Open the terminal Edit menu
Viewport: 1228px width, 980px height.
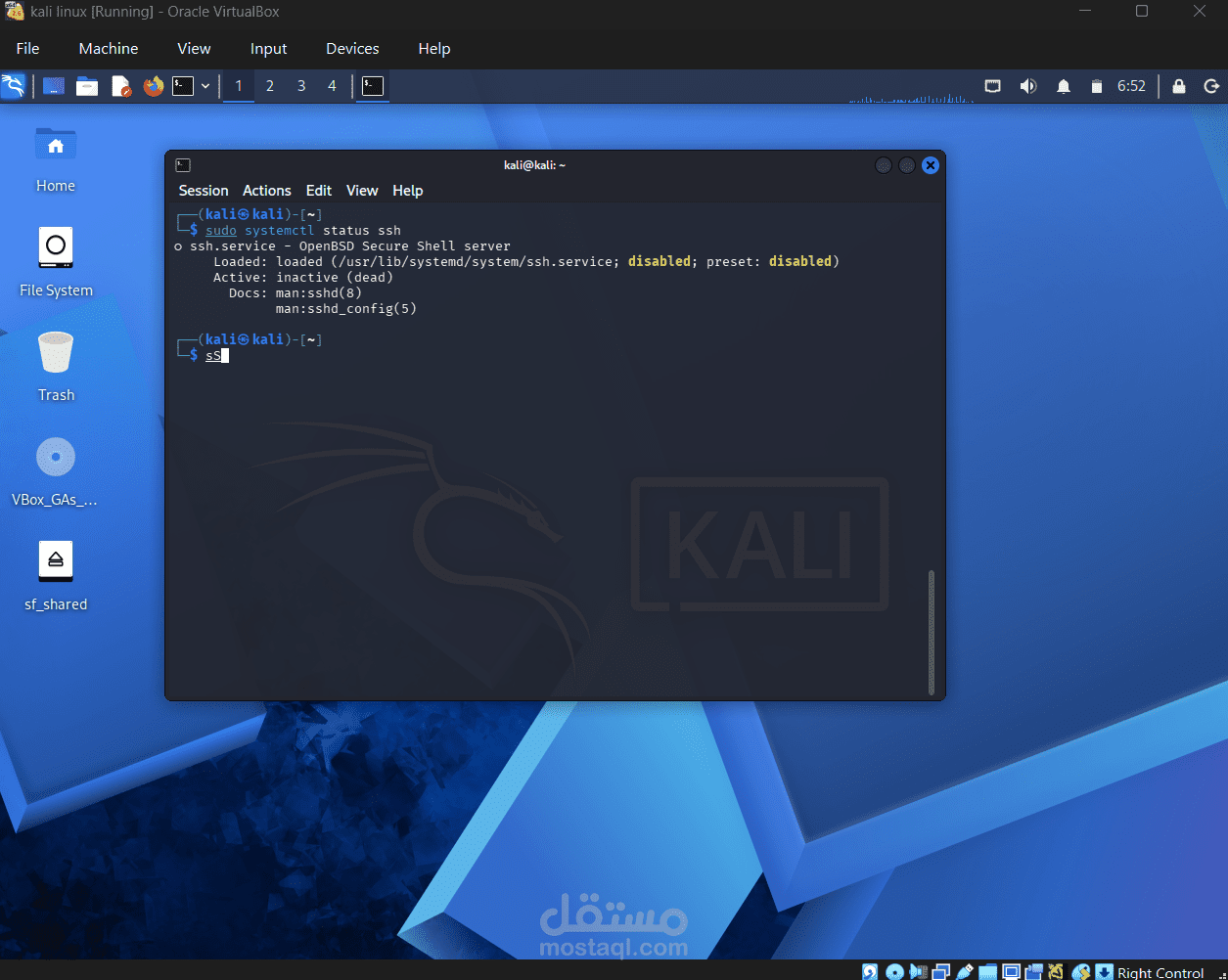(319, 191)
